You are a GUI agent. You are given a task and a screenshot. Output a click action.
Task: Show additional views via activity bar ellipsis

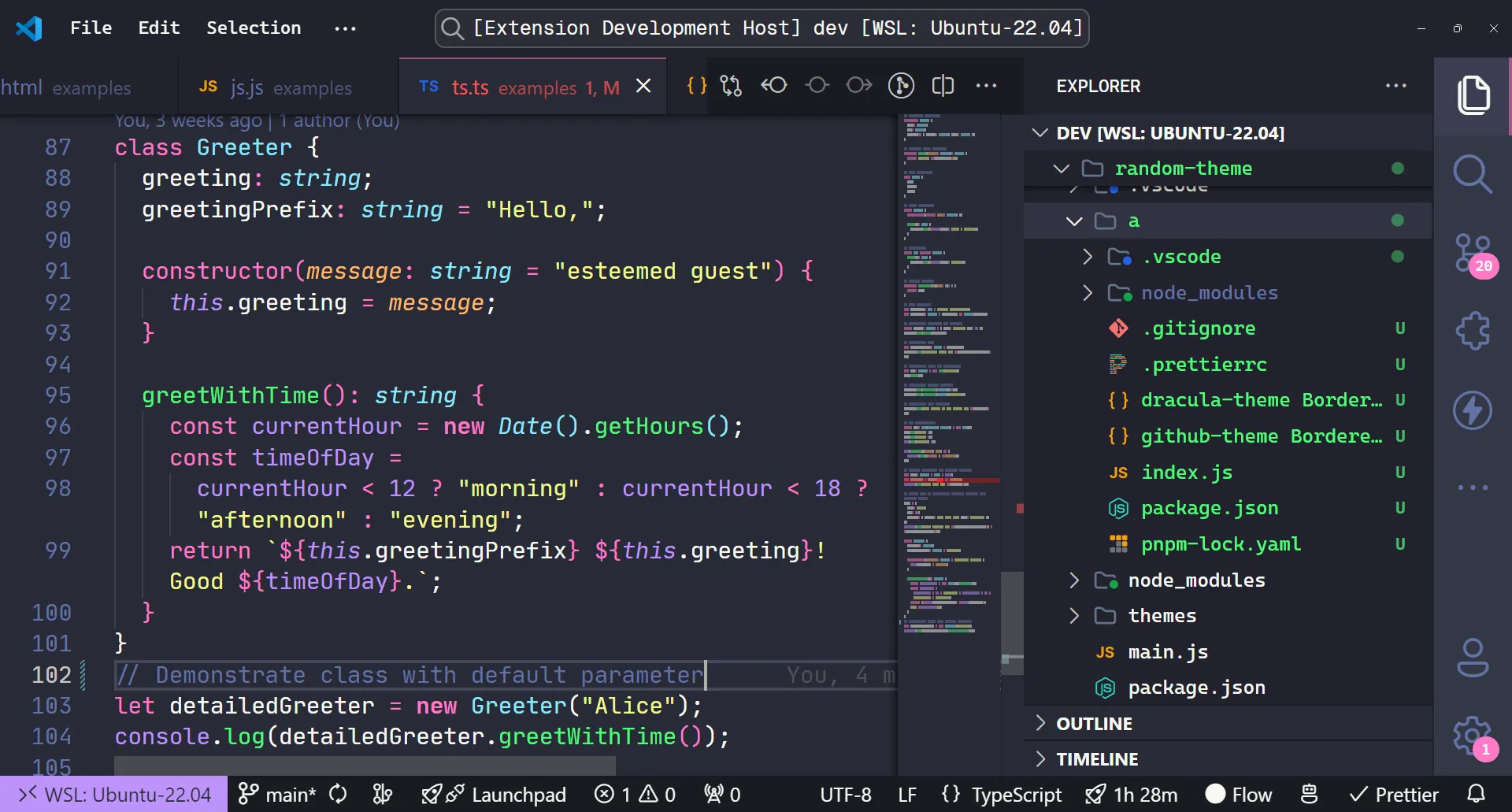pyautogui.click(x=1473, y=488)
